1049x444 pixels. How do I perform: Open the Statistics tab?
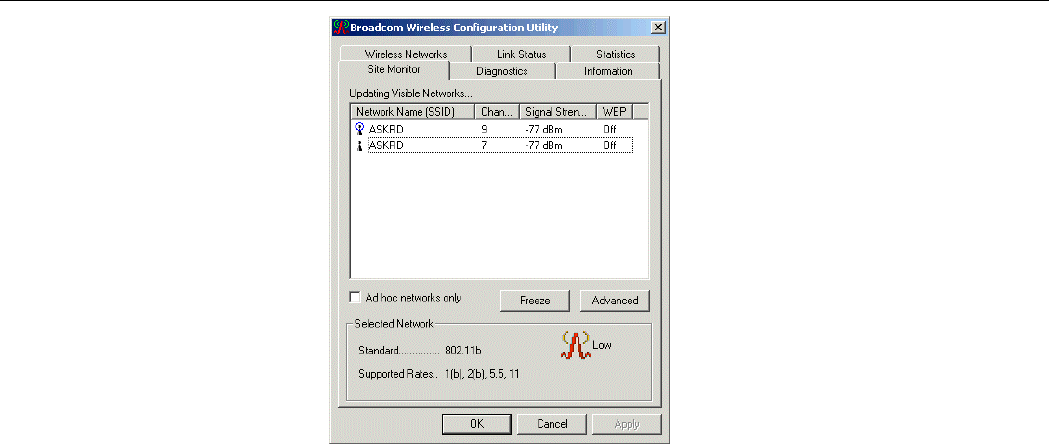[x=615, y=54]
